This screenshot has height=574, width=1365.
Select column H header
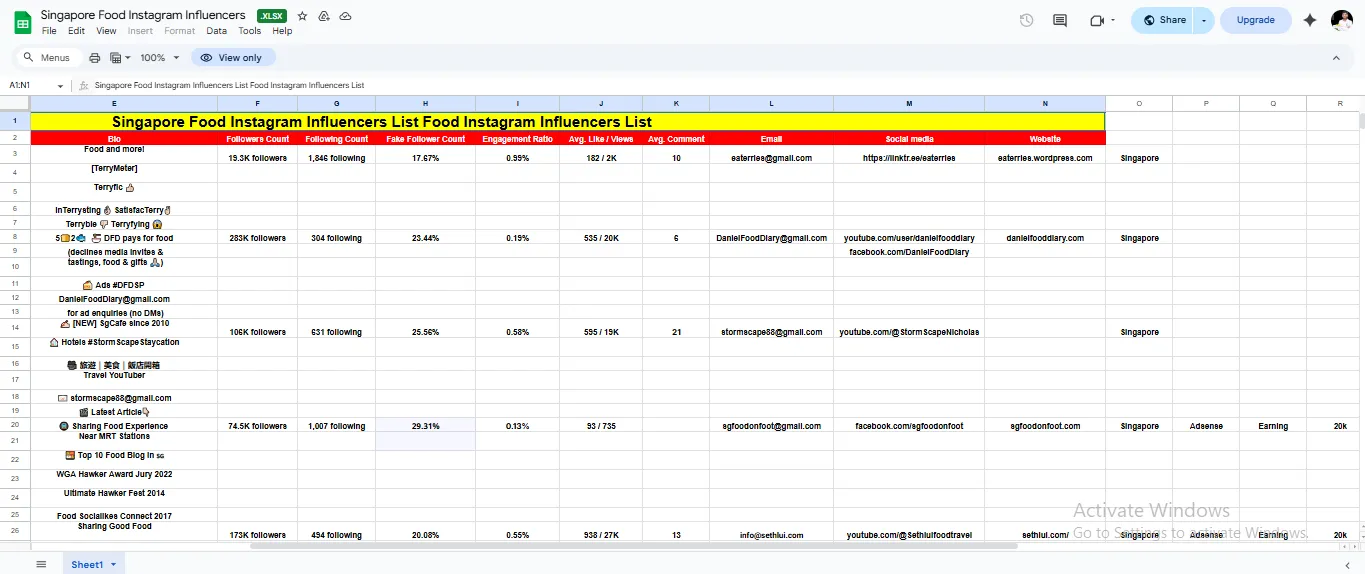coord(425,104)
